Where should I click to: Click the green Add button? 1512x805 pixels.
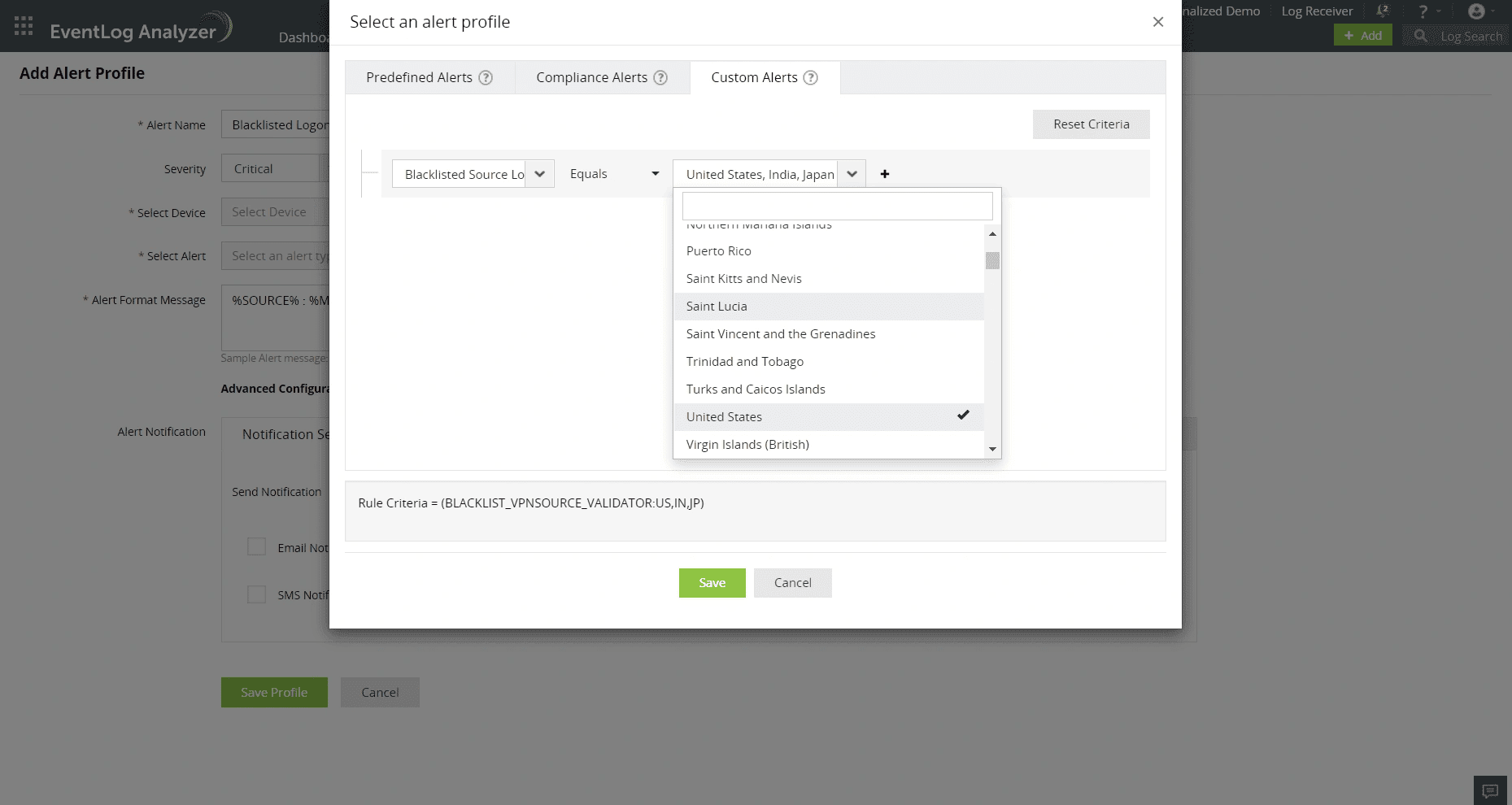pyautogui.click(x=1363, y=35)
